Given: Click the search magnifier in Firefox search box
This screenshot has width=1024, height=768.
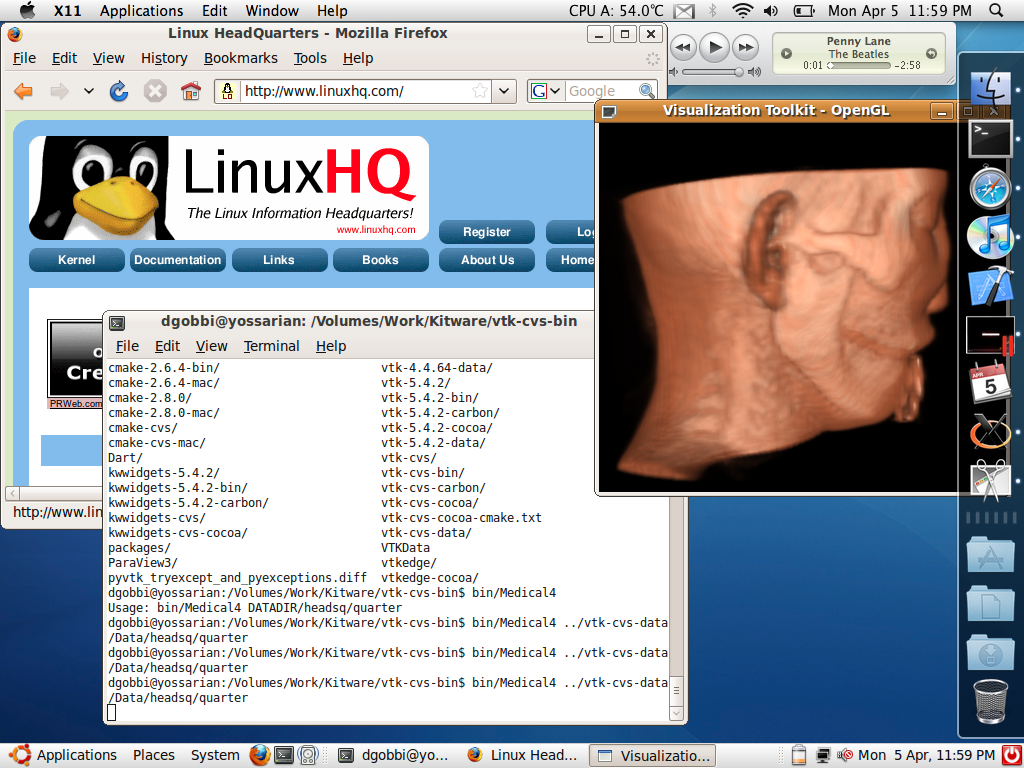Looking at the screenshot, I should coord(646,91).
